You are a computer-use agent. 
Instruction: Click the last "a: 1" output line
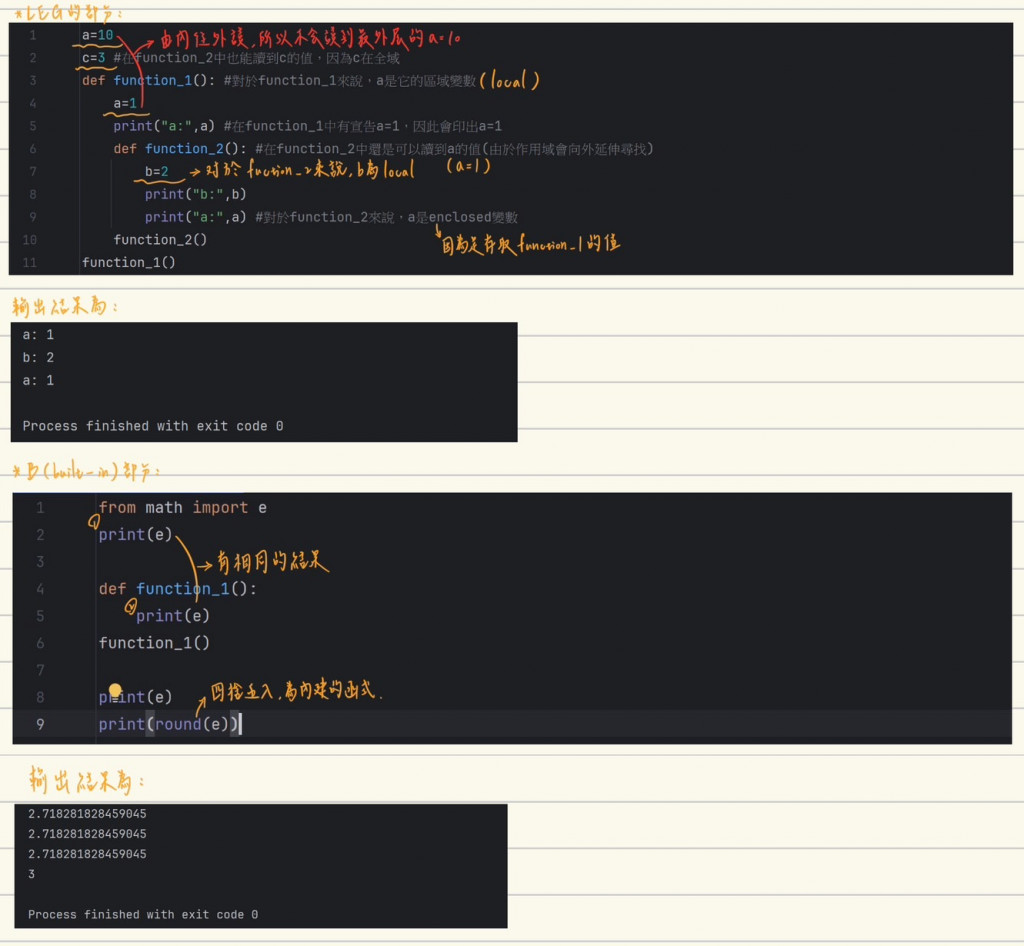39,381
